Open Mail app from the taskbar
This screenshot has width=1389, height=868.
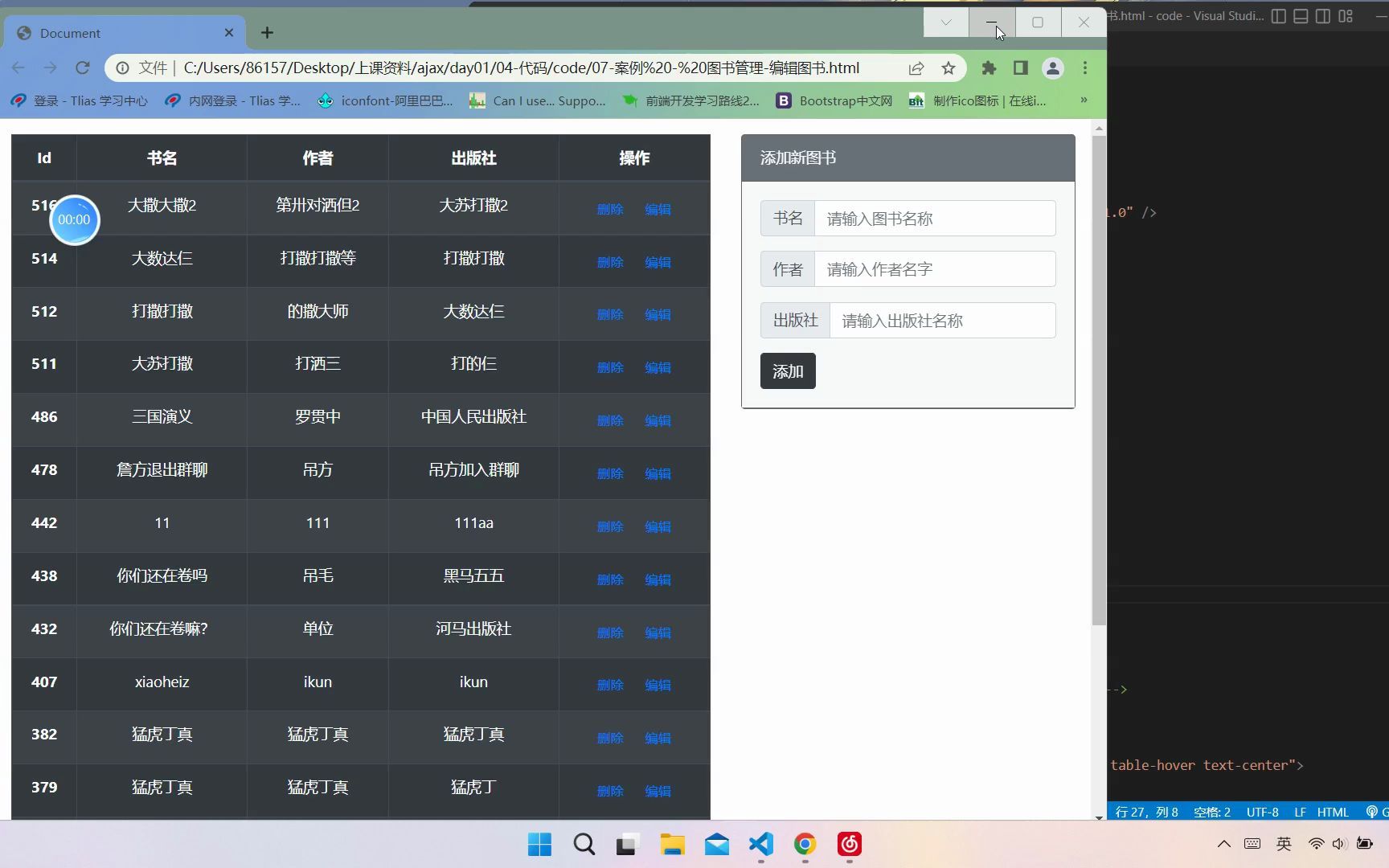(x=716, y=844)
